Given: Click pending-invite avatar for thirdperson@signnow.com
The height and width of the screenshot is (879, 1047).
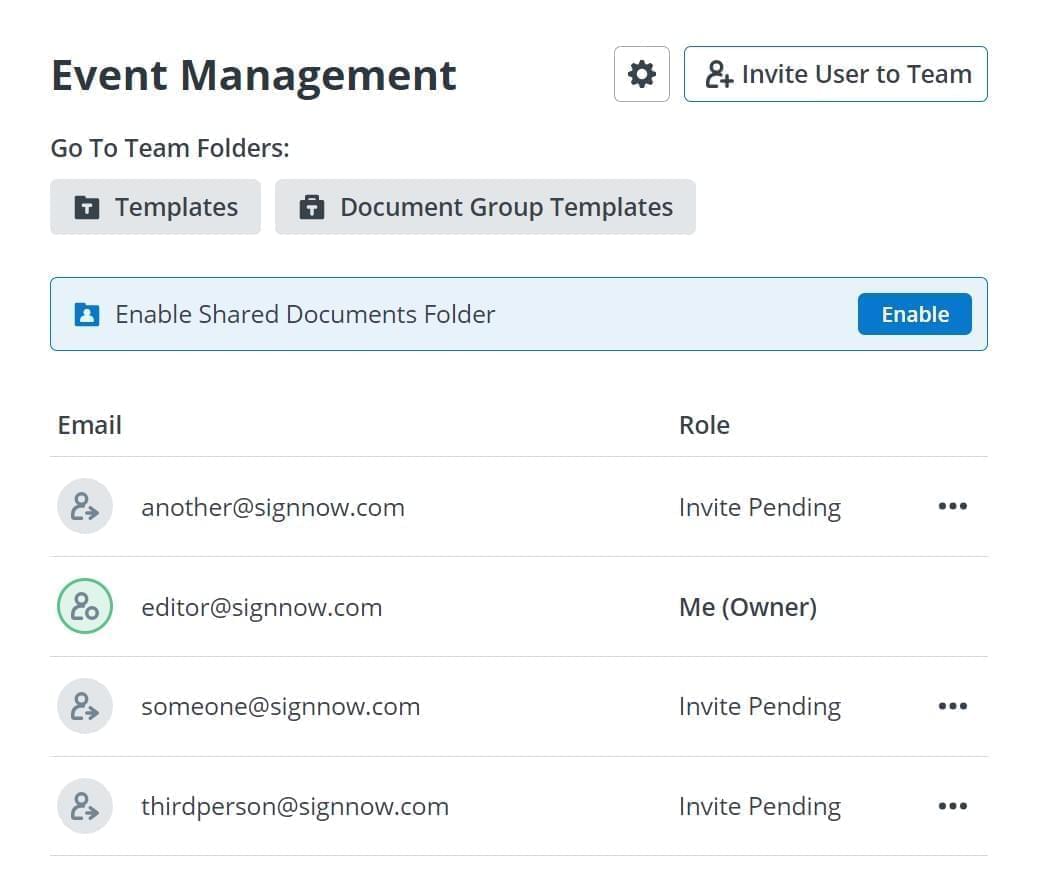Looking at the screenshot, I should [85, 806].
